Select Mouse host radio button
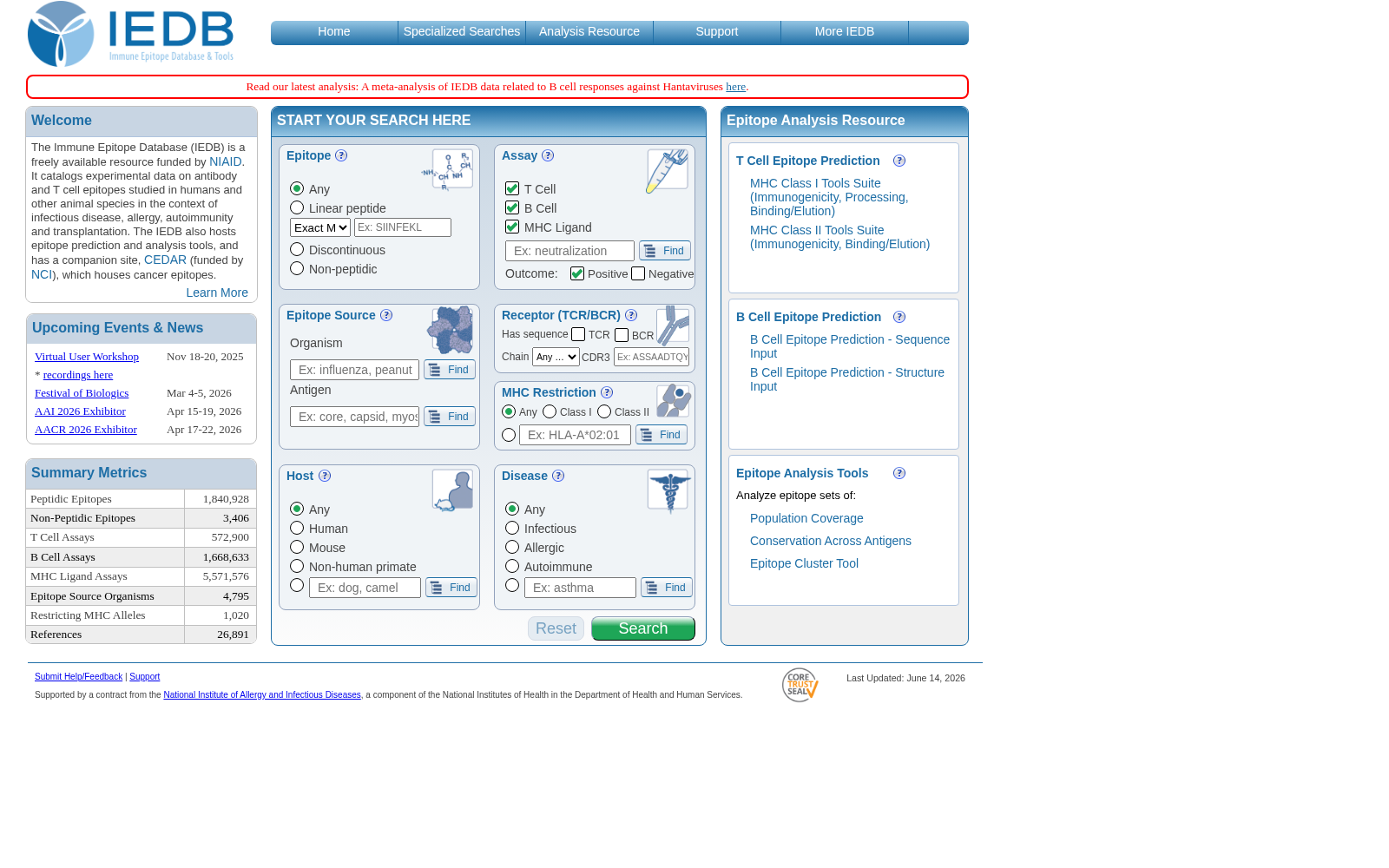 pyautogui.click(x=297, y=548)
